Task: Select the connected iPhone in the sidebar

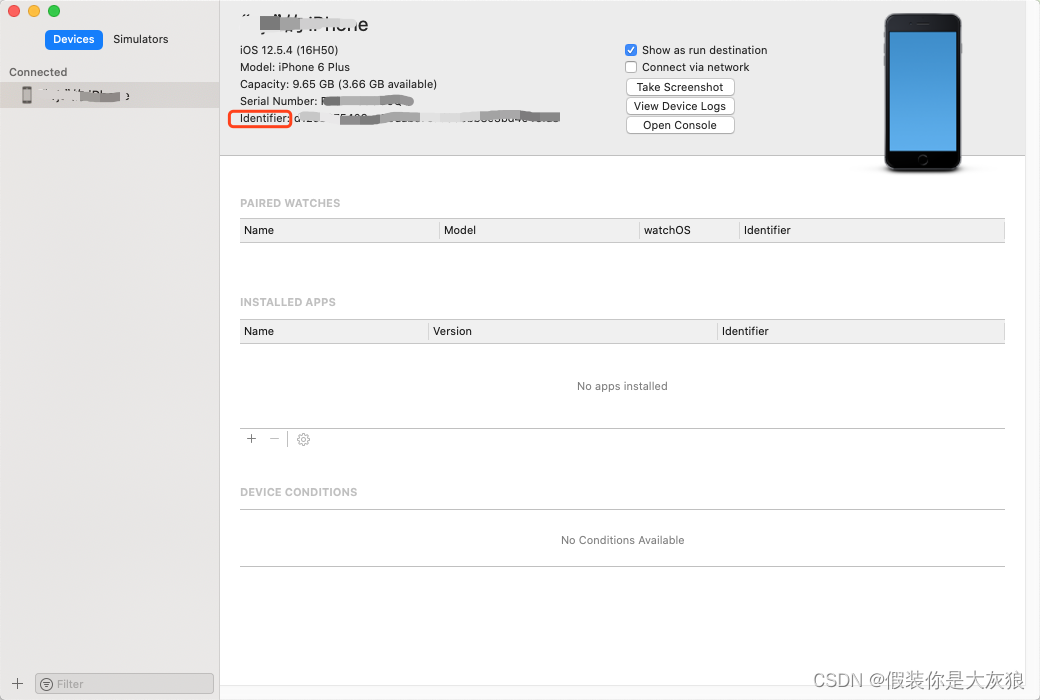Action: point(100,94)
